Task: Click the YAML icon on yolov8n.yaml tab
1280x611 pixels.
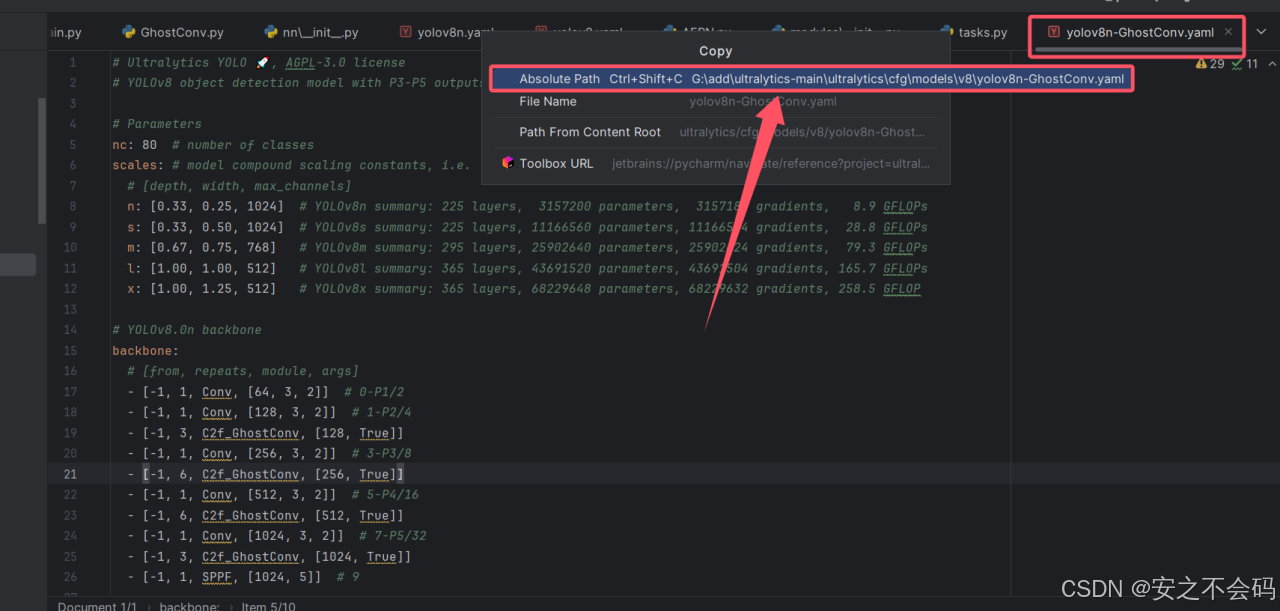Action: 405,32
